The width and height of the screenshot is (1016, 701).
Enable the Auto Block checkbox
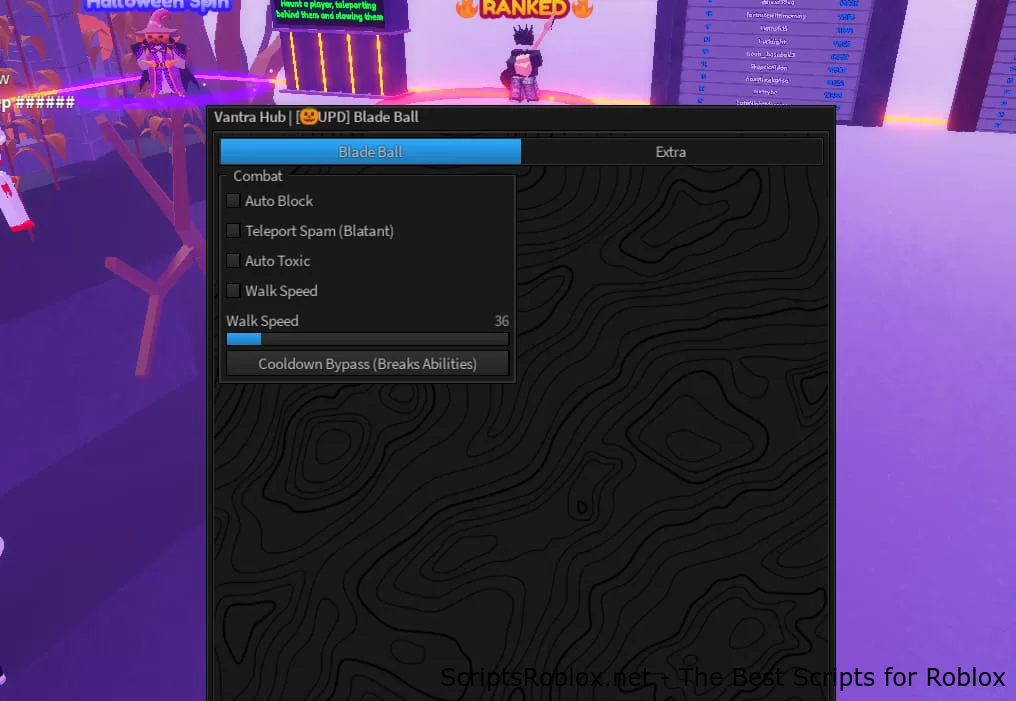click(233, 200)
